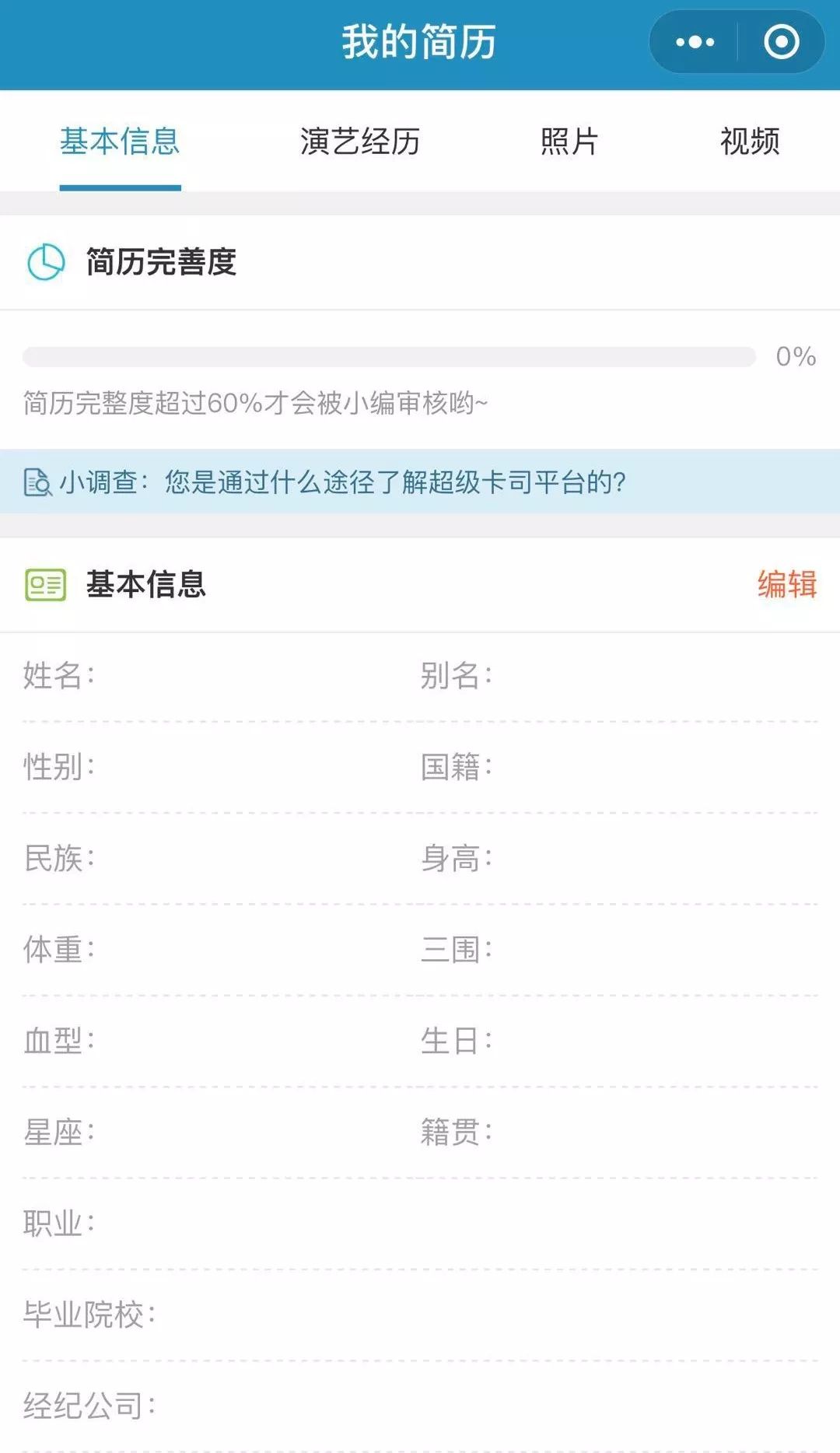Image resolution: width=840 pixels, height=1453 pixels.
Task: Click the green ID card icon
Action: (45, 585)
